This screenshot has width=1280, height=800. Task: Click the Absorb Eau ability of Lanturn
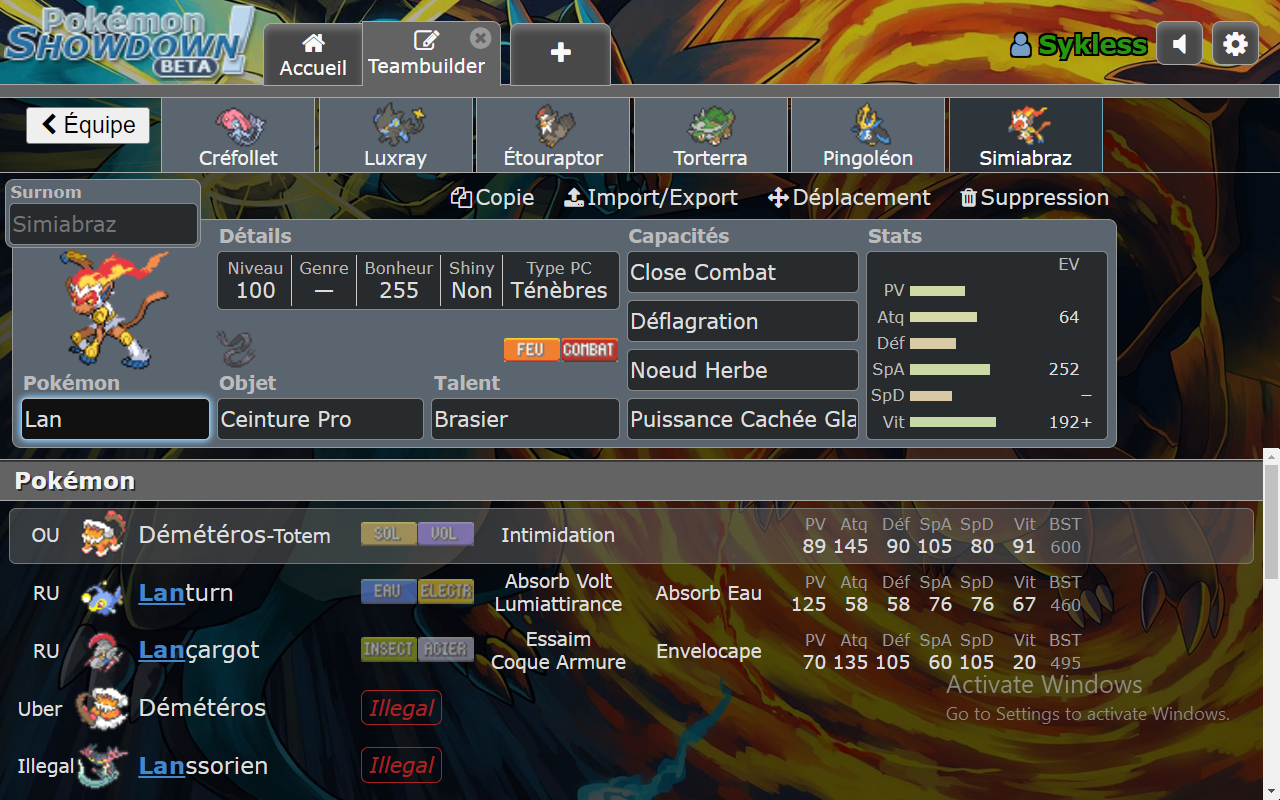[709, 593]
